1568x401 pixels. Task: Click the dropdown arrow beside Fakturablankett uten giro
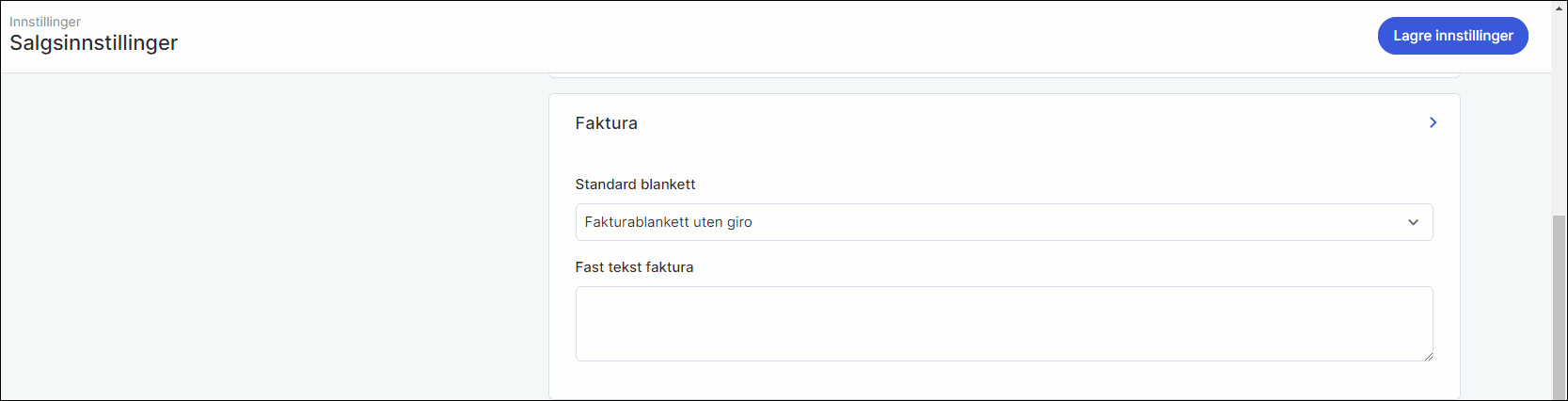[1413, 222]
